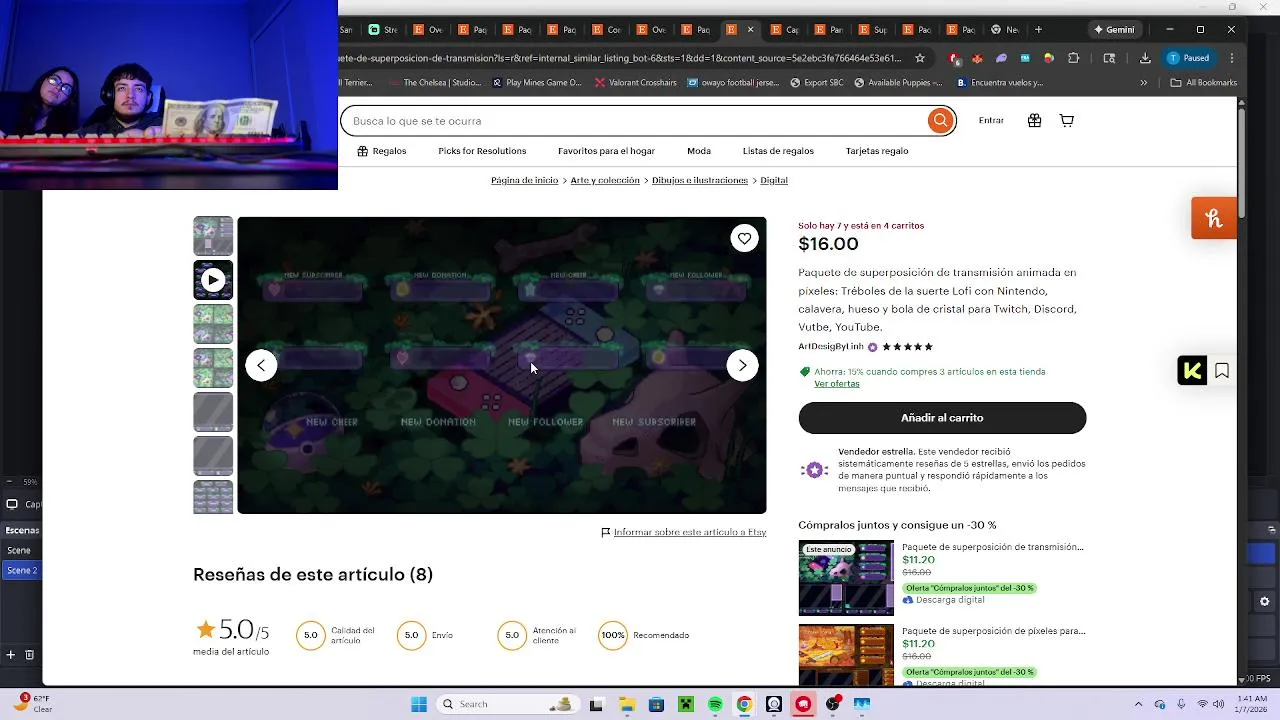Open Arte y colección breadcrumb

[605, 181]
